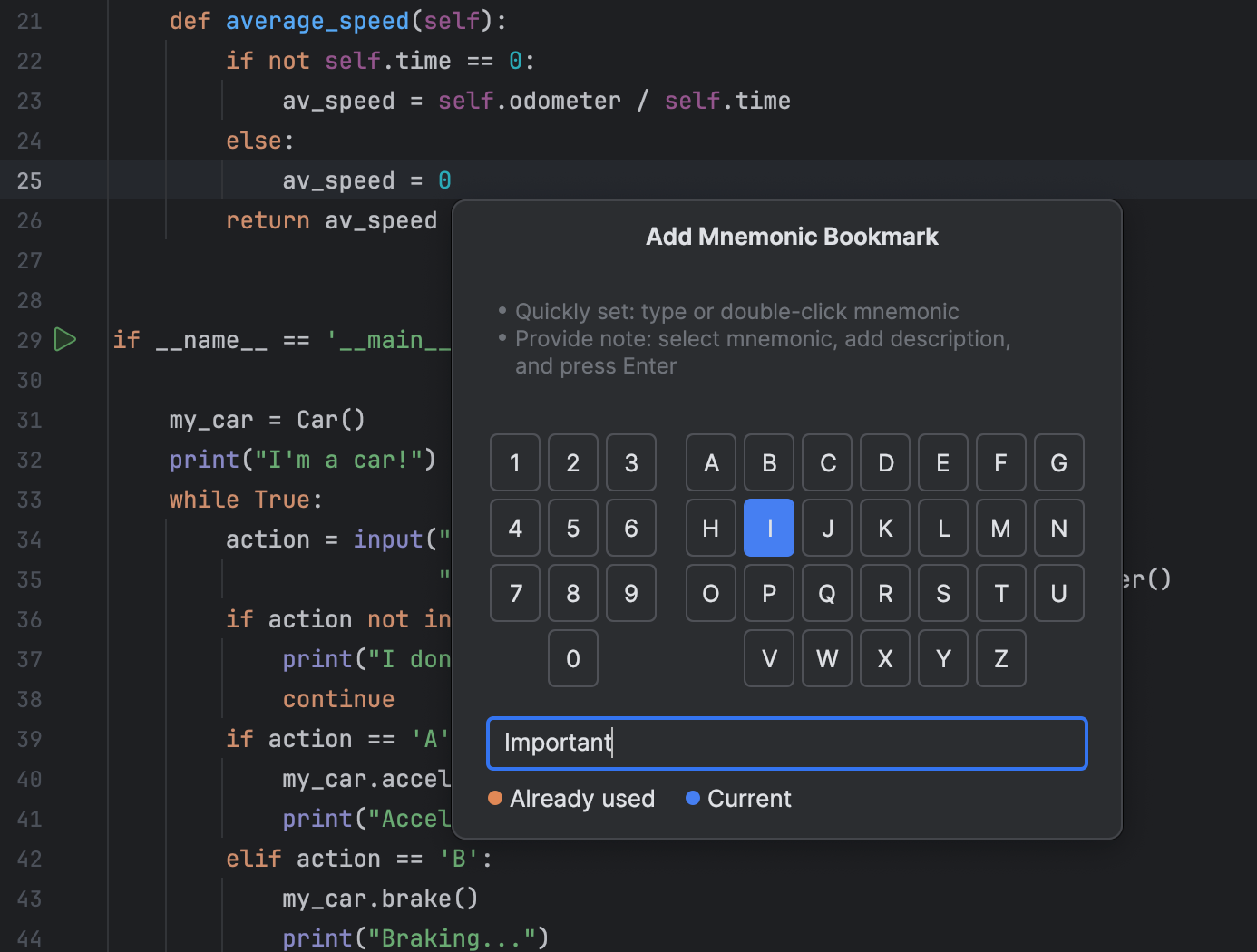1257x952 pixels.
Task: Click line number 25 in the gutter
Action: coord(29,180)
